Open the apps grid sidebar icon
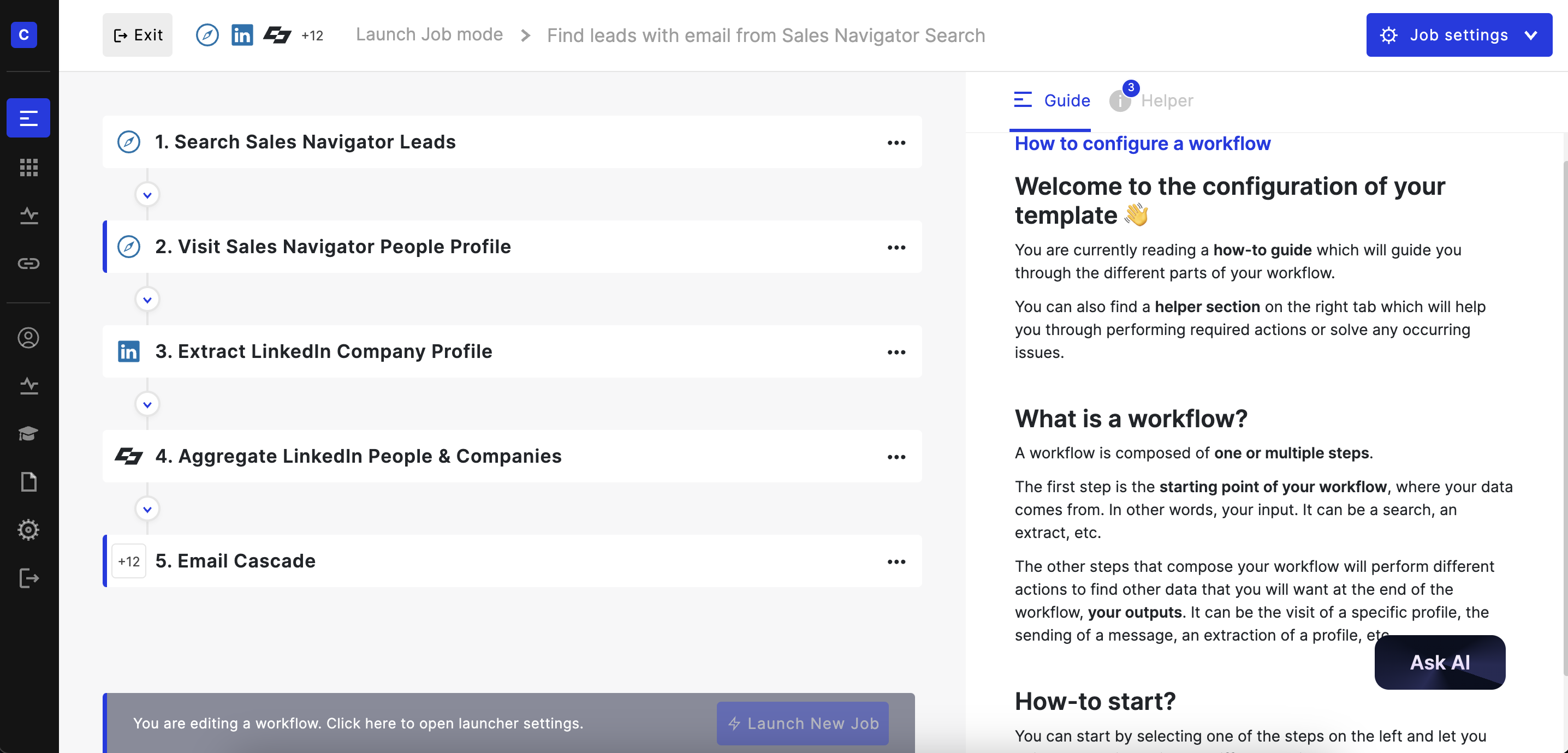This screenshot has height=753, width=1568. (28, 168)
